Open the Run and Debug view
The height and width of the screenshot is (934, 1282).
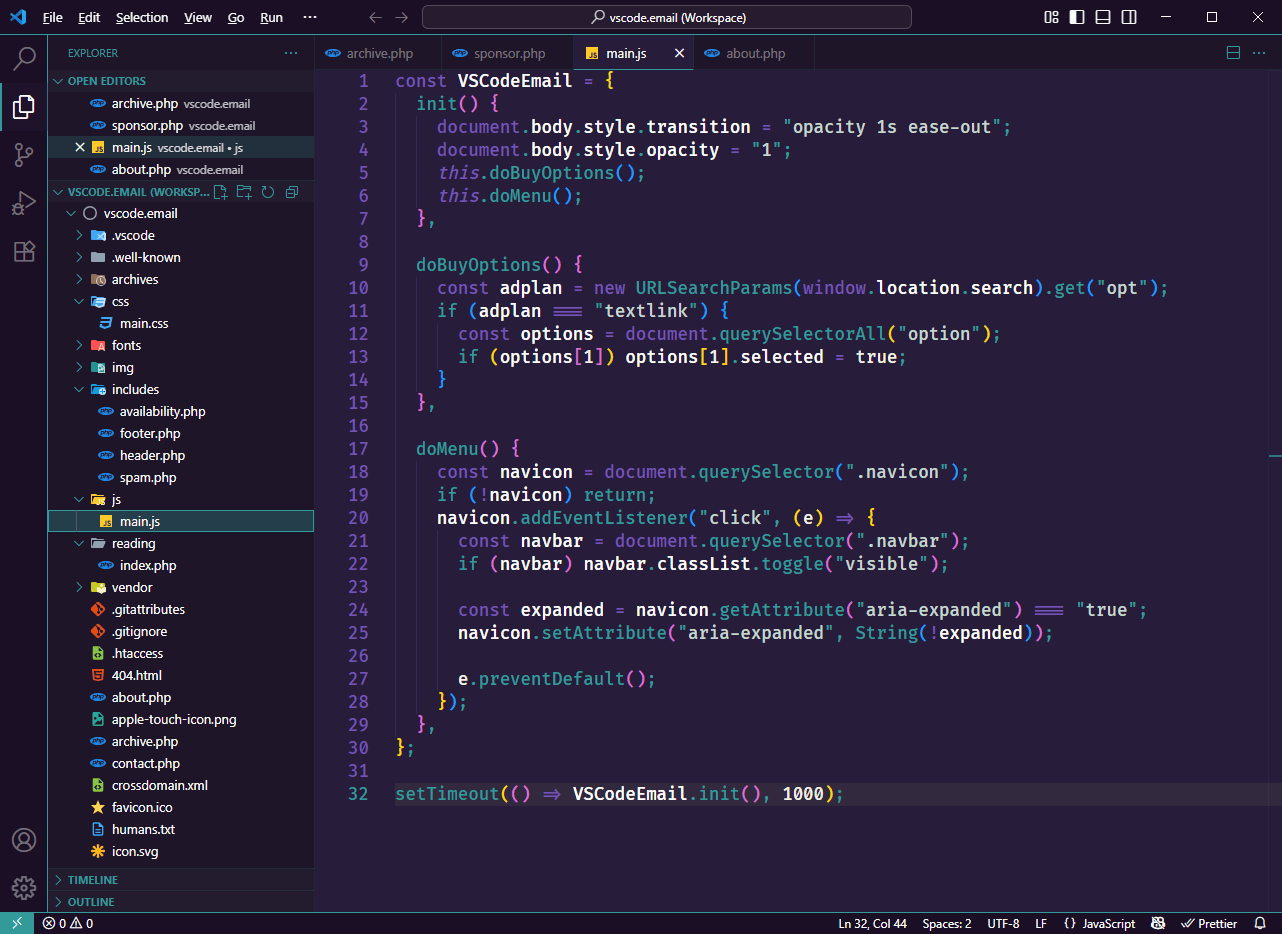24,203
